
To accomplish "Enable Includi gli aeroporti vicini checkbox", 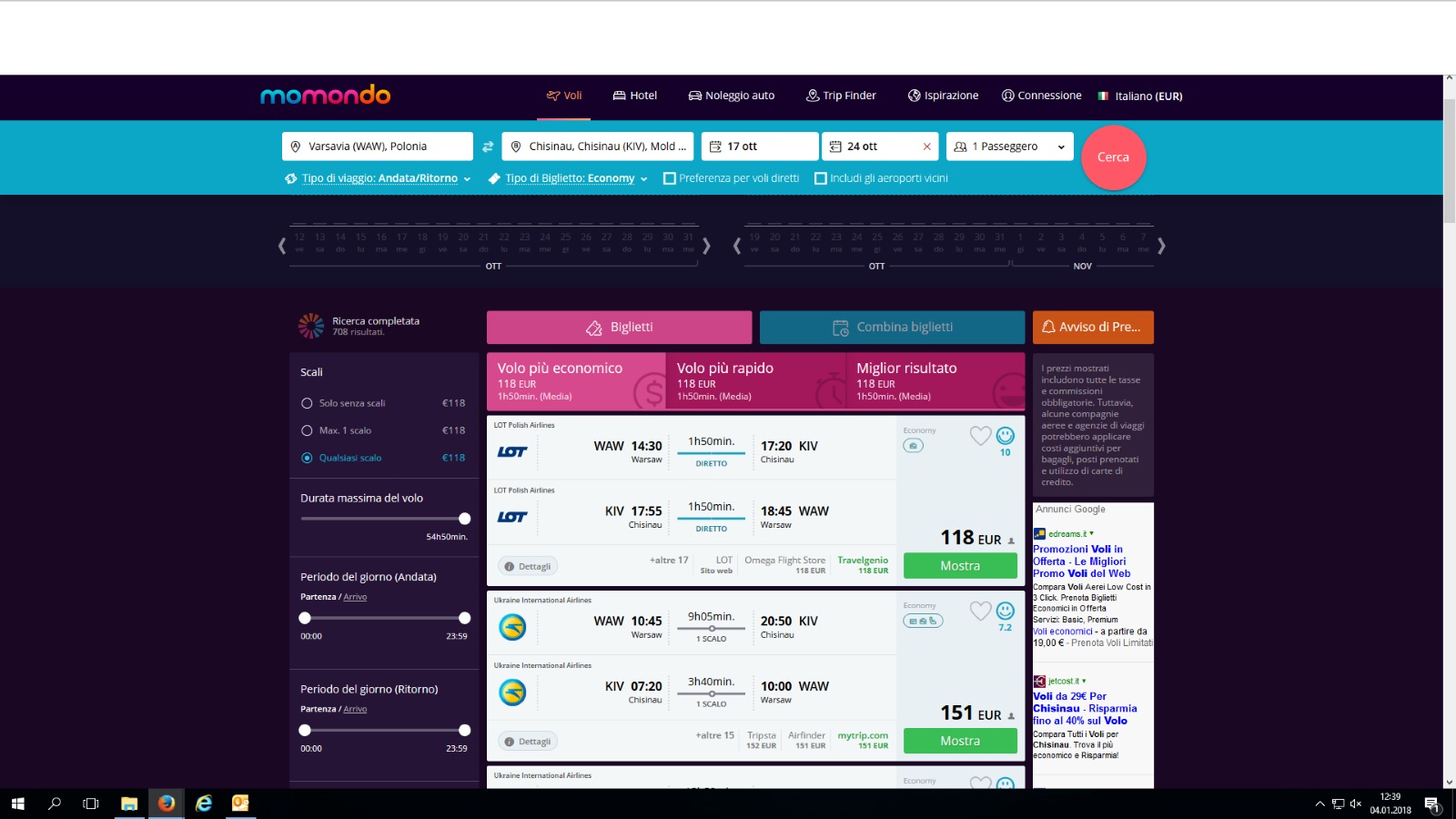I will tap(821, 178).
